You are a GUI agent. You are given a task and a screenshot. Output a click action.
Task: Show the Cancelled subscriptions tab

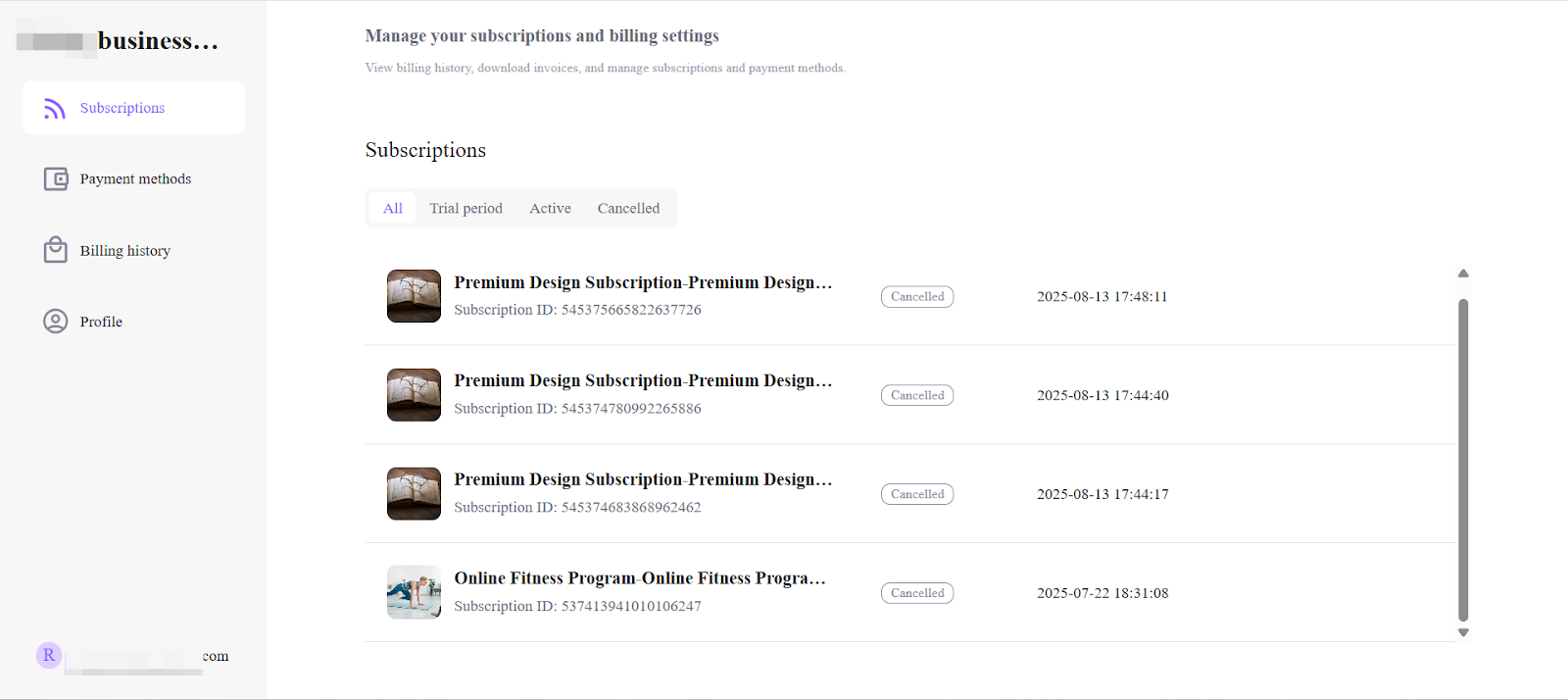pos(628,209)
